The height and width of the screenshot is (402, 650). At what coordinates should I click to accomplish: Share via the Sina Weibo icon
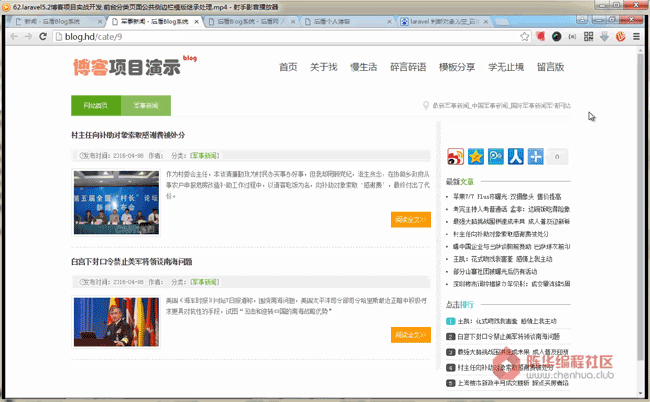pyautogui.click(x=455, y=157)
